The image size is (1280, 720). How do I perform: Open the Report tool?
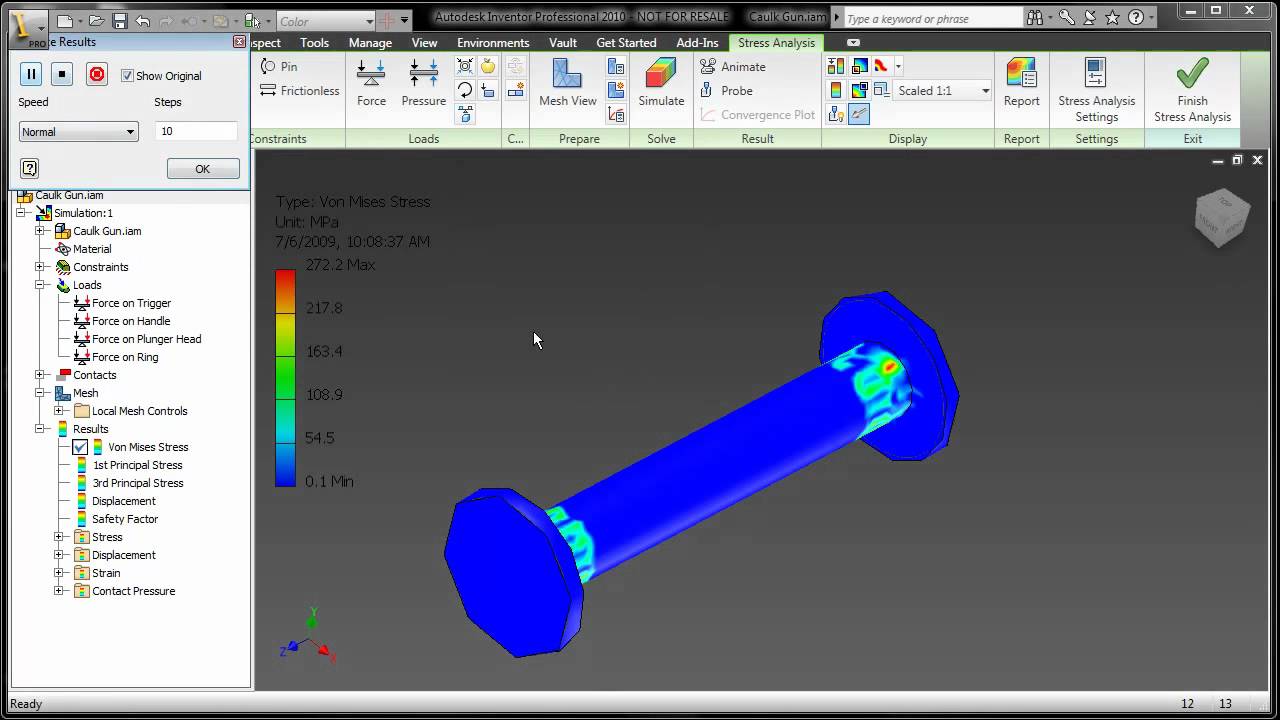point(1021,82)
